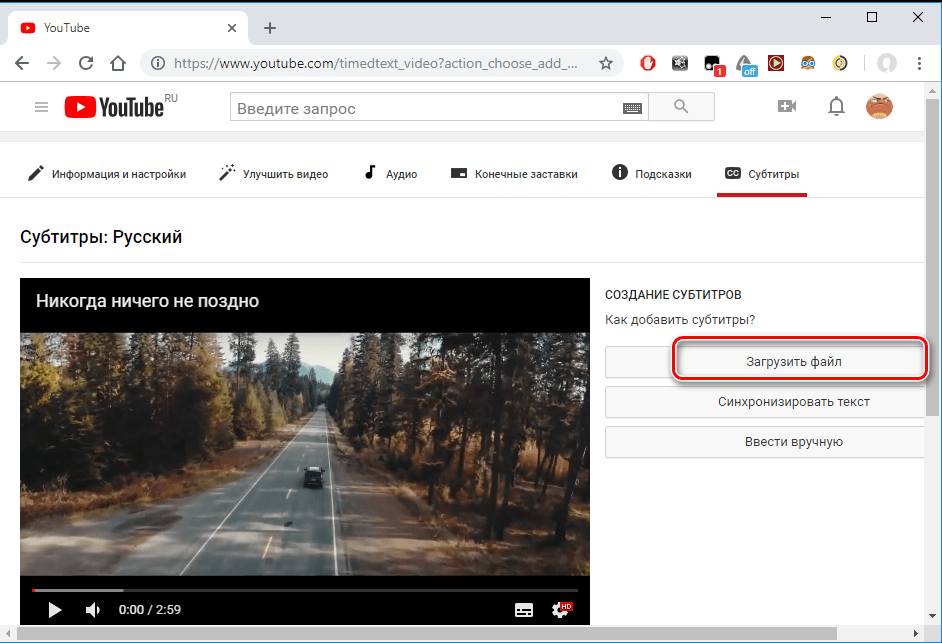Image resolution: width=942 pixels, height=643 pixels.
Task: Open the account avatar menu
Action: pyautogui.click(x=879, y=107)
